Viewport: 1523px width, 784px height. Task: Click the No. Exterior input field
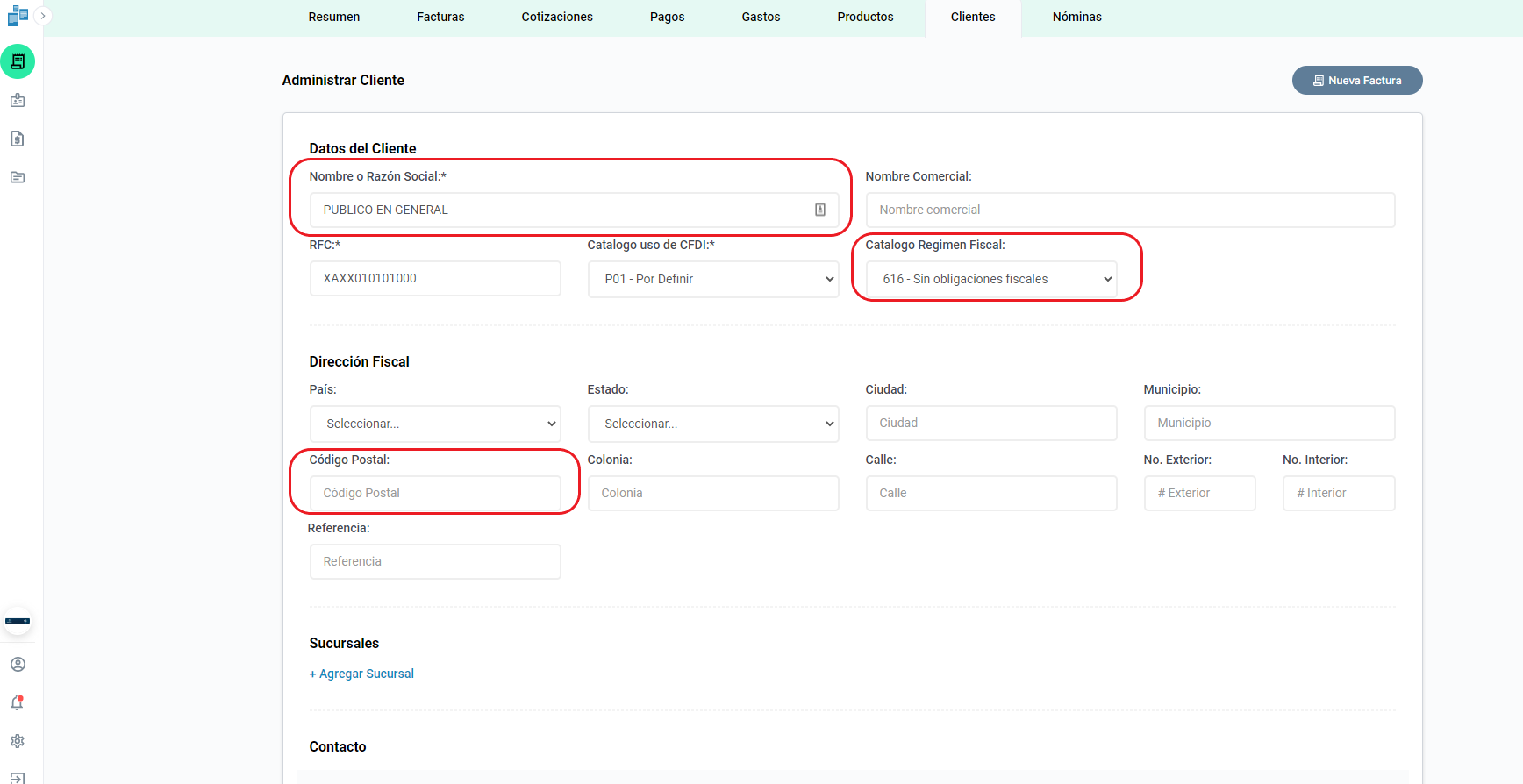click(1200, 493)
